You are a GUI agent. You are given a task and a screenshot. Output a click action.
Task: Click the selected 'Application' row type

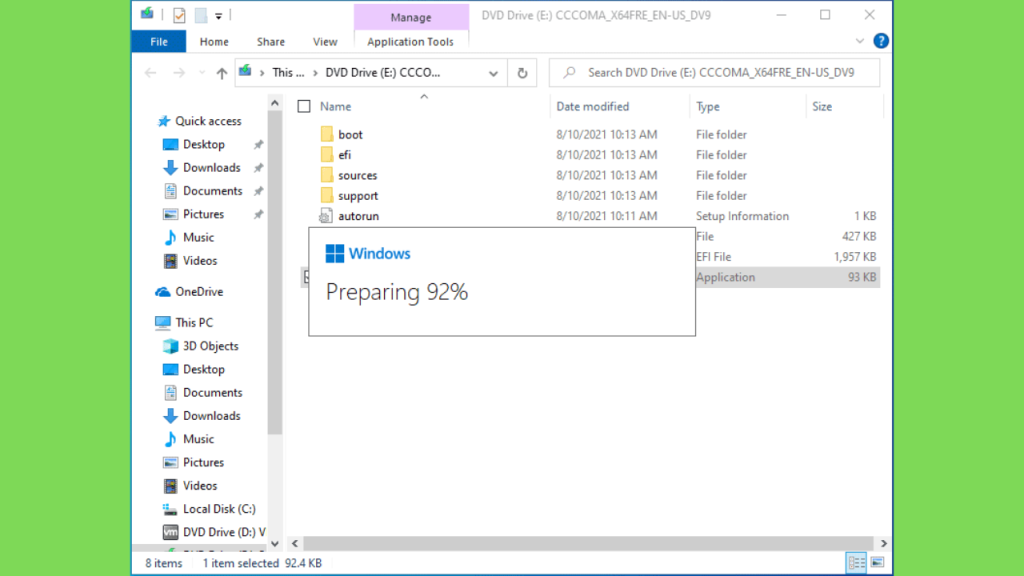pyautogui.click(x=725, y=277)
